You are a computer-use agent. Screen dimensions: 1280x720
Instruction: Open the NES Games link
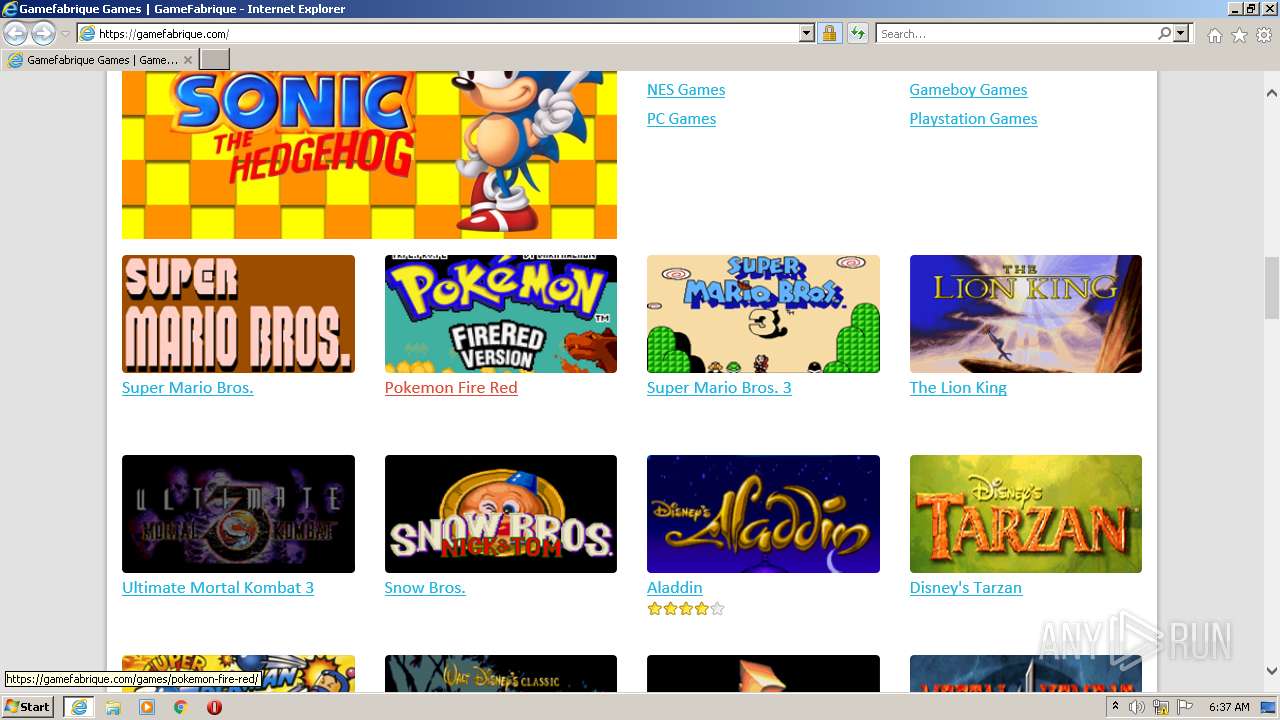pyautogui.click(x=686, y=90)
